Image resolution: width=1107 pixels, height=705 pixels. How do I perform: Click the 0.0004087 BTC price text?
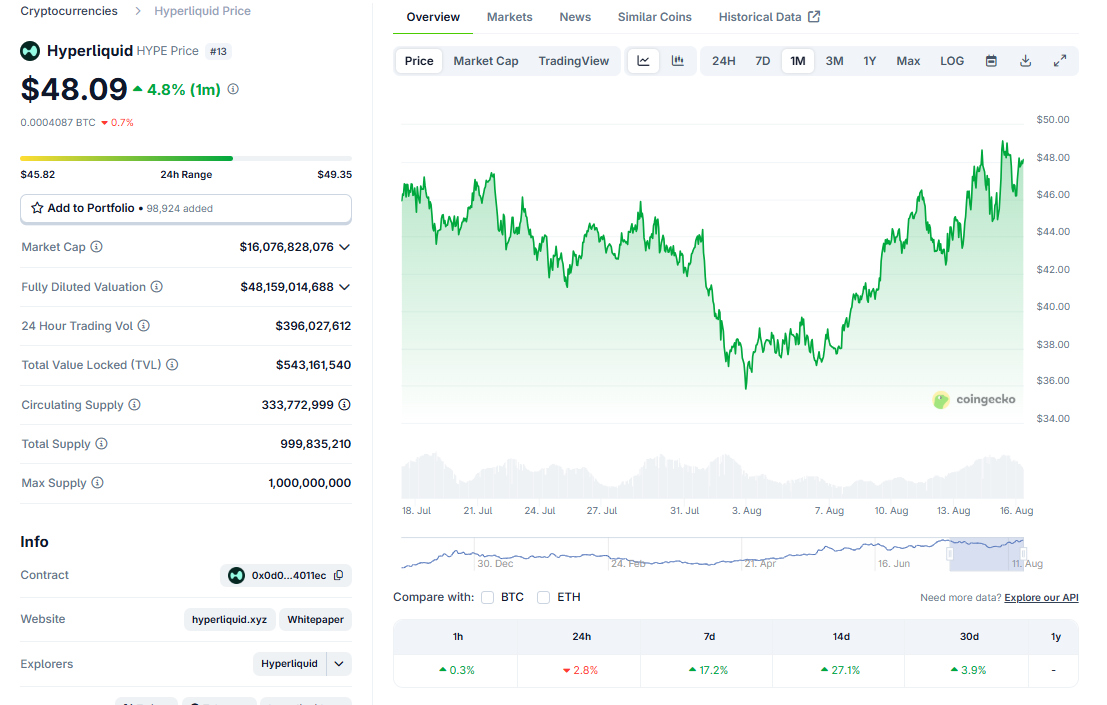pyautogui.click(x=58, y=122)
